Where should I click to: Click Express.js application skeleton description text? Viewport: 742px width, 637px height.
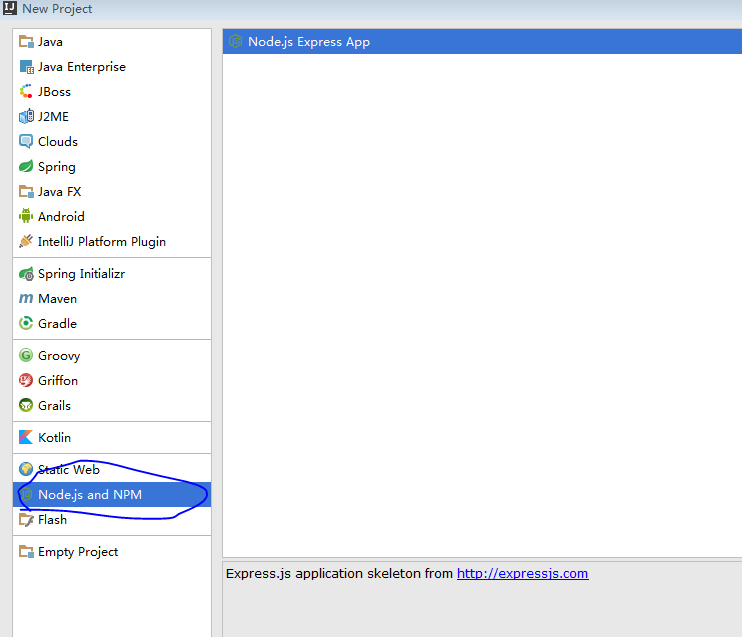click(x=339, y=574)
